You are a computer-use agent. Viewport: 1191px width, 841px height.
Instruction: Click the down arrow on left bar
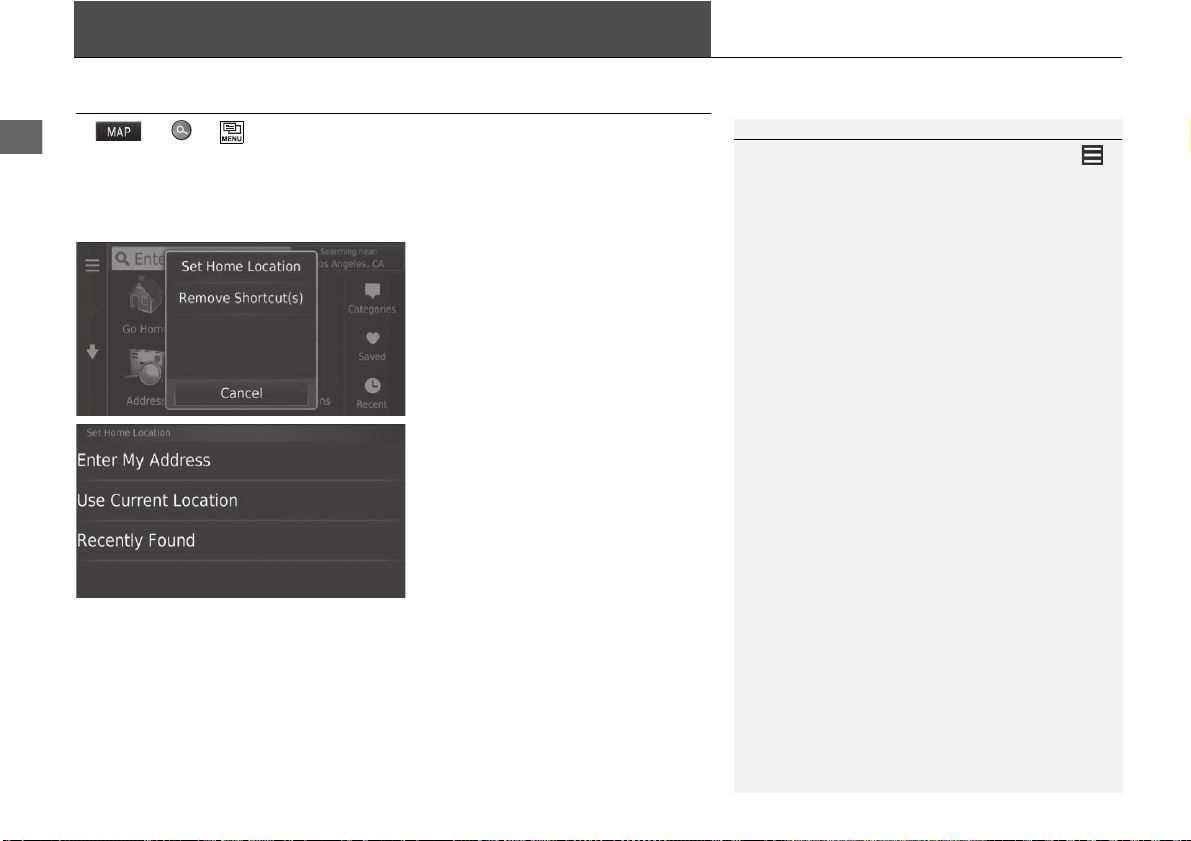click(92, 352)
